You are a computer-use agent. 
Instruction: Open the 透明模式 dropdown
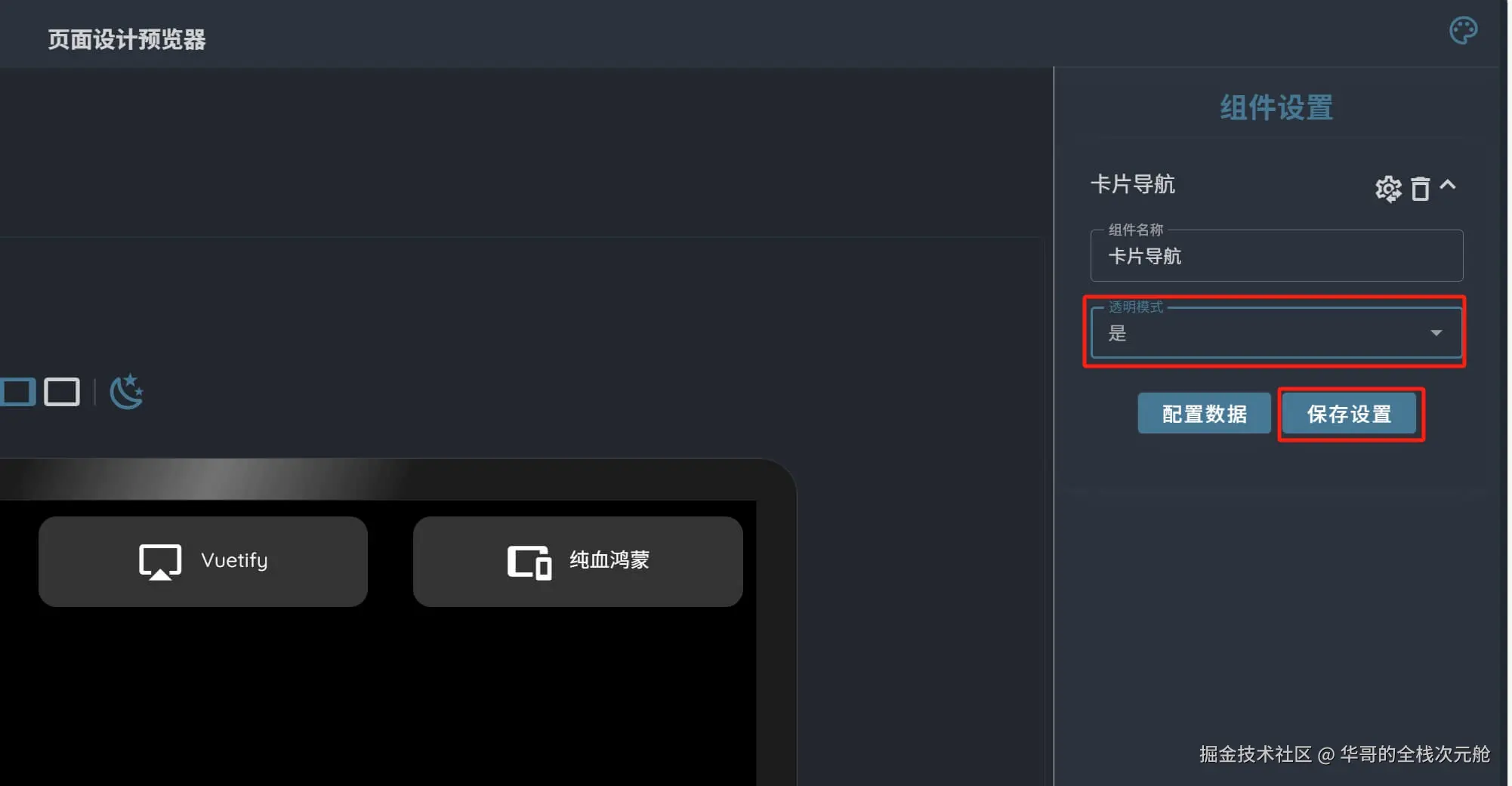tap(1276, 332)
